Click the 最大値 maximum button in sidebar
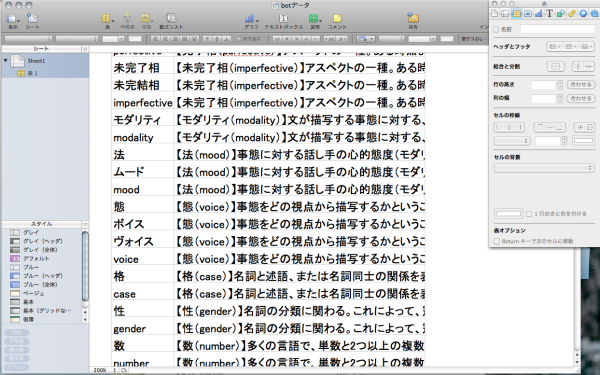Image resolution: width=600 pixels, height=375 pixels. tap(16, 359)
